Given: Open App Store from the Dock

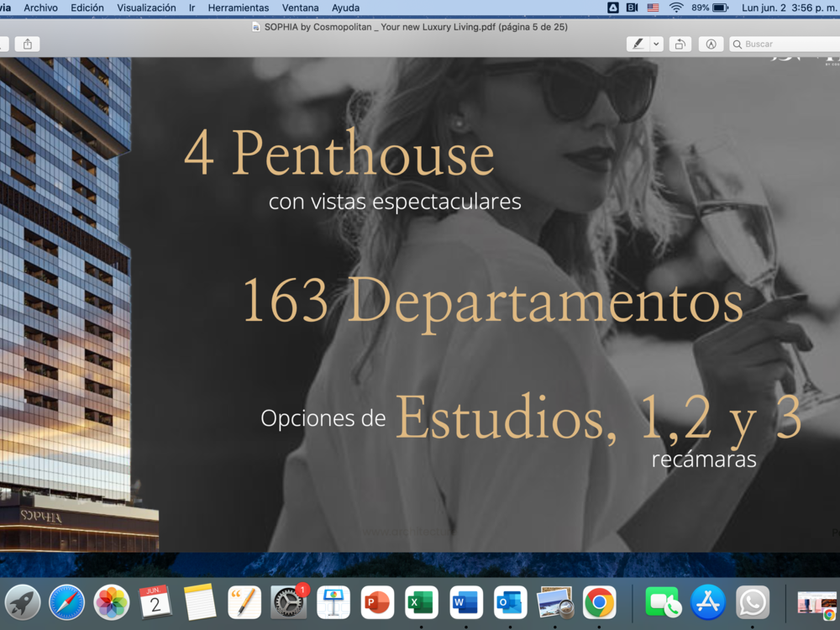Looking at the screenshot, I should (x=708, y=602).
